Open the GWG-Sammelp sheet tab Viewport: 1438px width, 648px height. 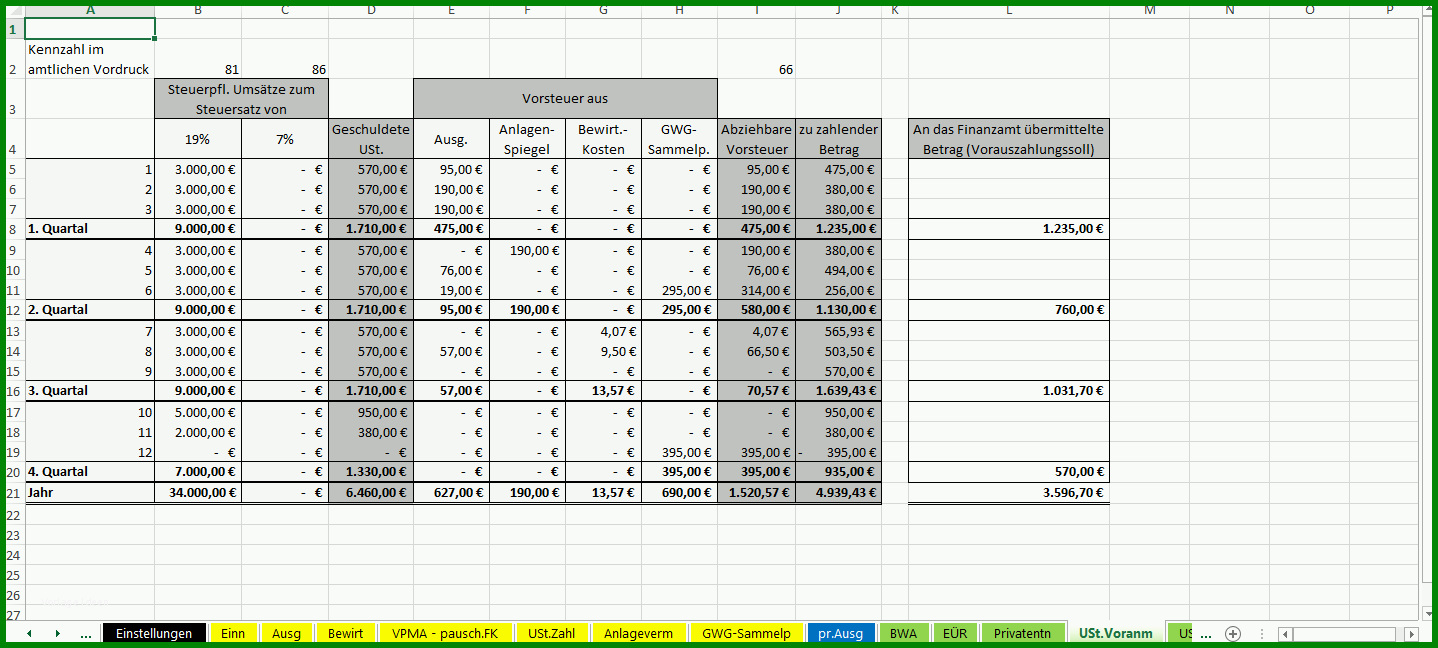coord(746,633)
